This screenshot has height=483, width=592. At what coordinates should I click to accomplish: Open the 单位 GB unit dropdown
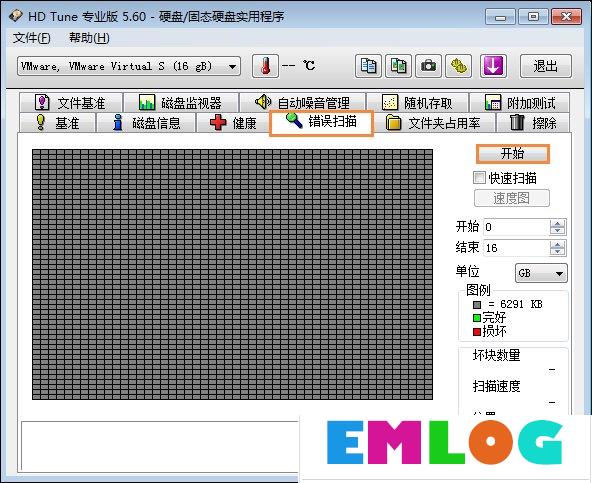[x=541, y=273]
